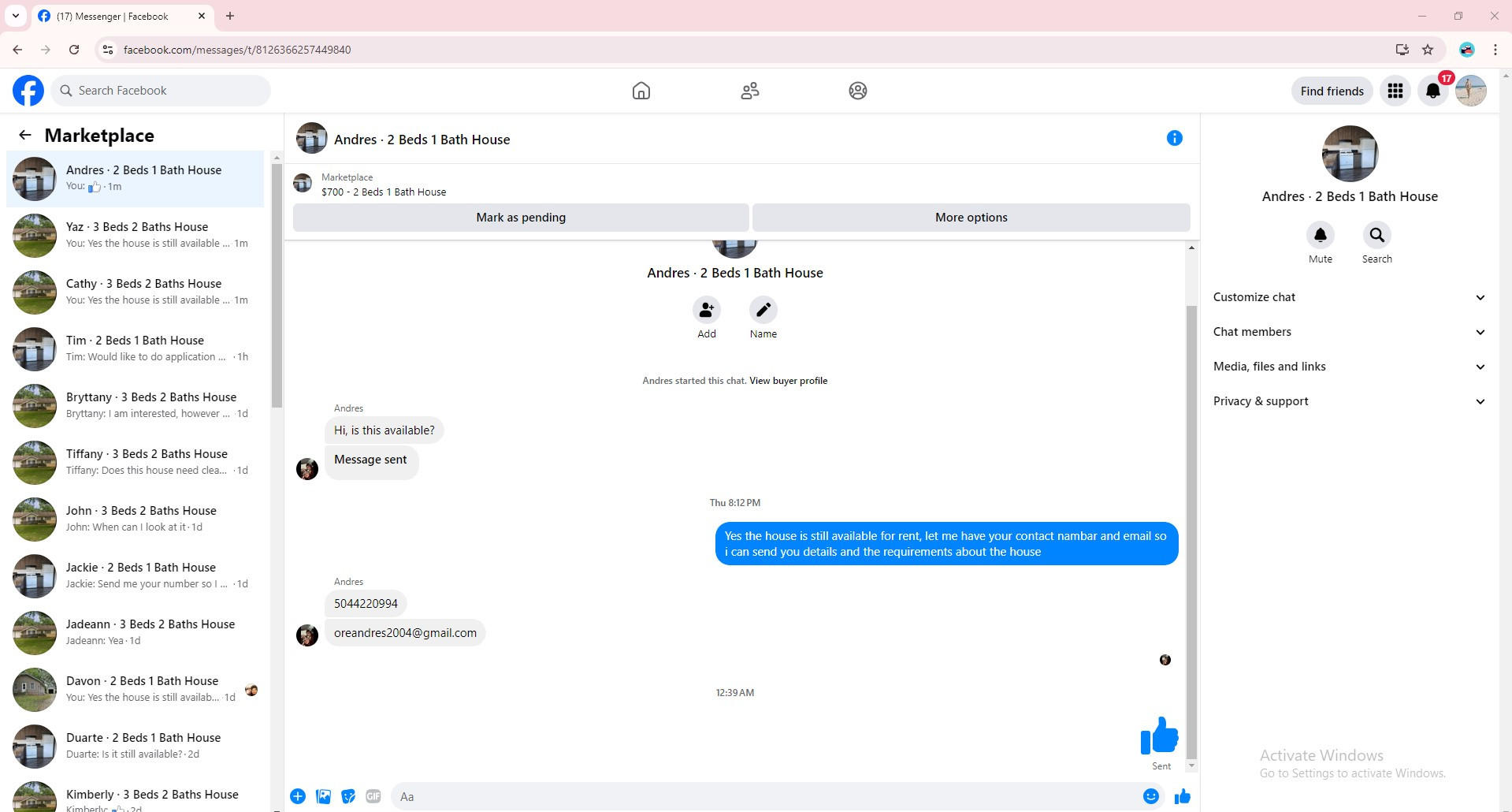Click the large listing photo in info panel

tap(1350, 154)
